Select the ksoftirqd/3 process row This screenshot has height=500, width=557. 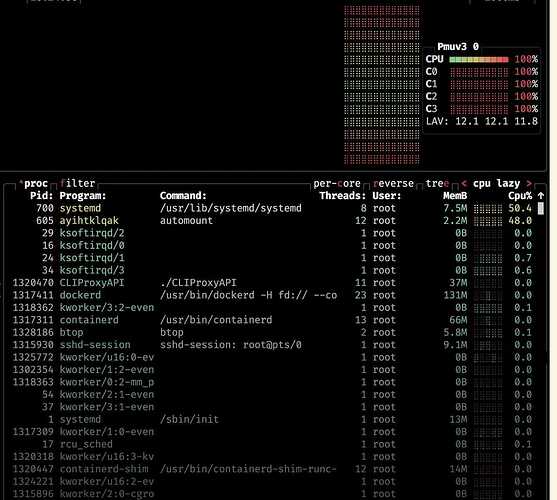click(272, 270)
